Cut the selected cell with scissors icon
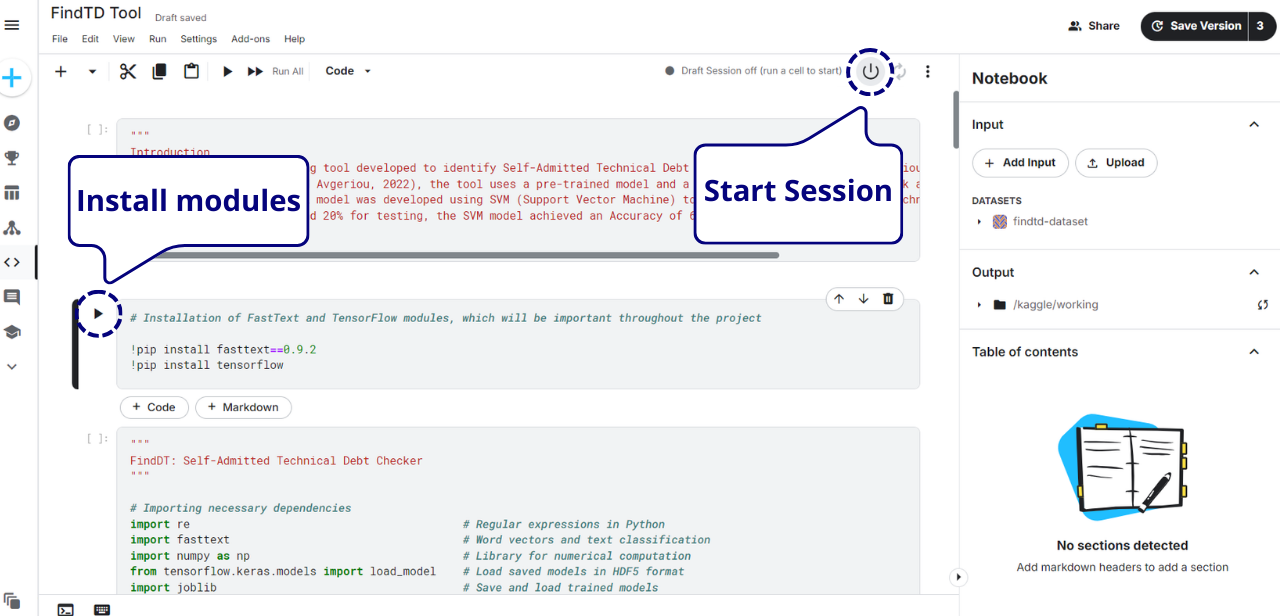Screen dimensions: 1280x616 [x=128, y=71]
